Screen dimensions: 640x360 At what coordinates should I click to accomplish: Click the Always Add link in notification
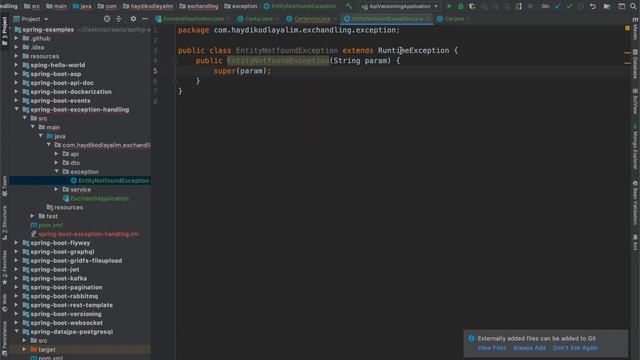tap(529, 348)
